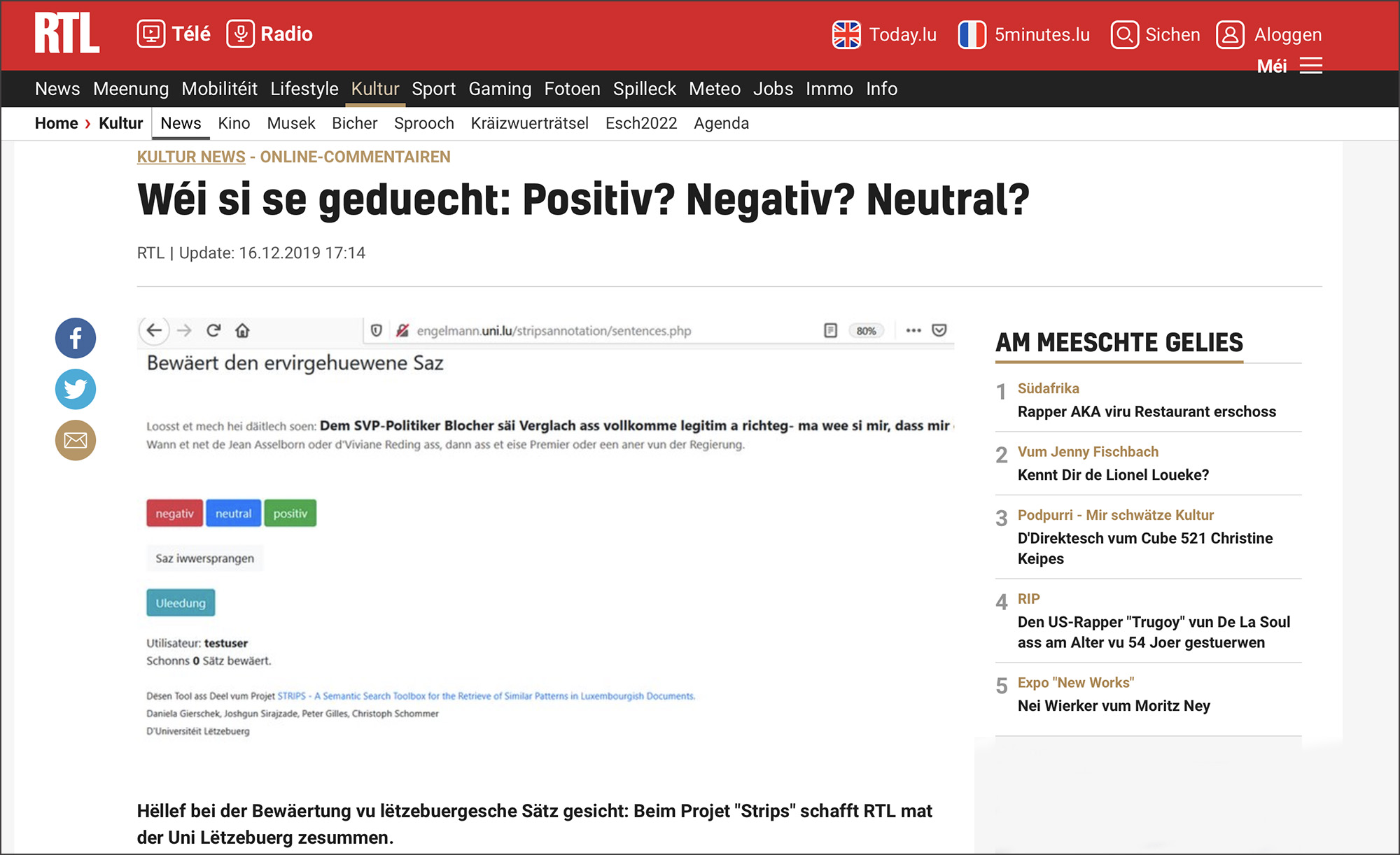The image size is (1400, 855).
Task: Select the Kino sub-tab
Action: [234, 123]
